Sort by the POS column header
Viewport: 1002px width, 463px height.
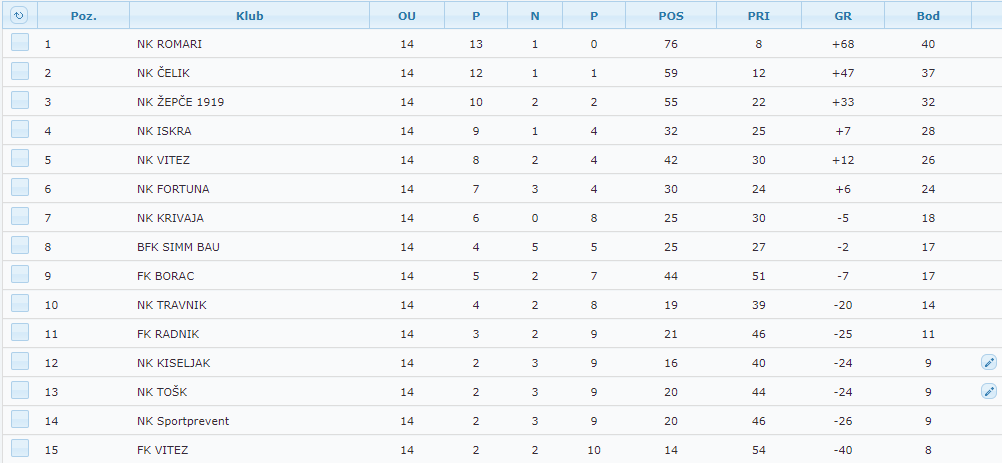(x=671, y=16)
